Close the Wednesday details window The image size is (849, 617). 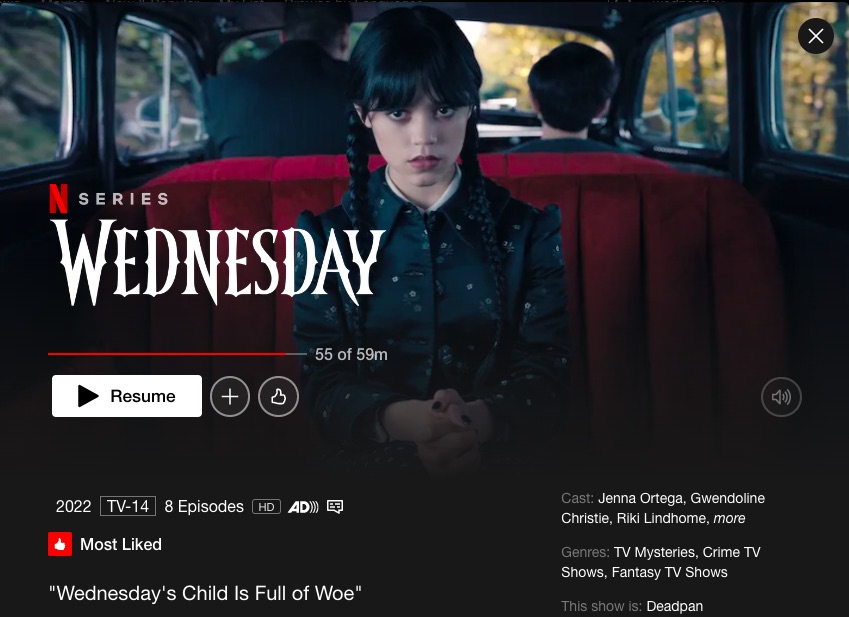click(815, 36)
